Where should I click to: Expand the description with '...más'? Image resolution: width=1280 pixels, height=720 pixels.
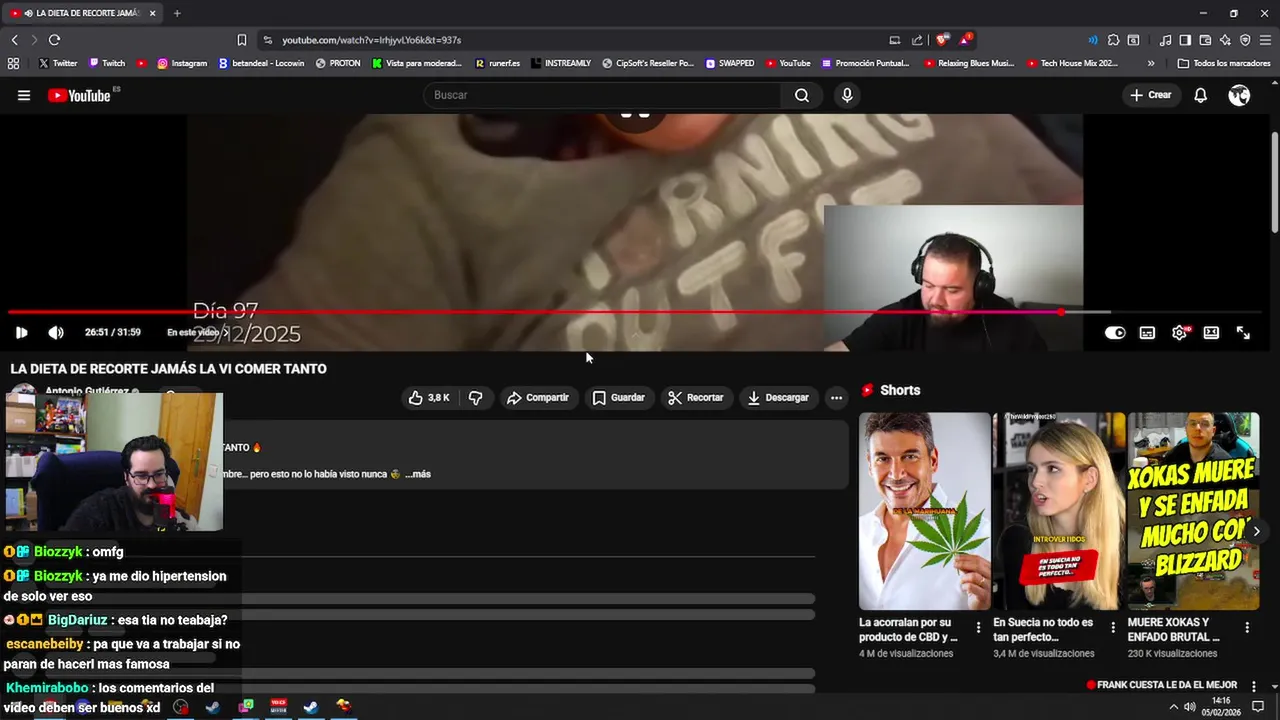(418, 474)
